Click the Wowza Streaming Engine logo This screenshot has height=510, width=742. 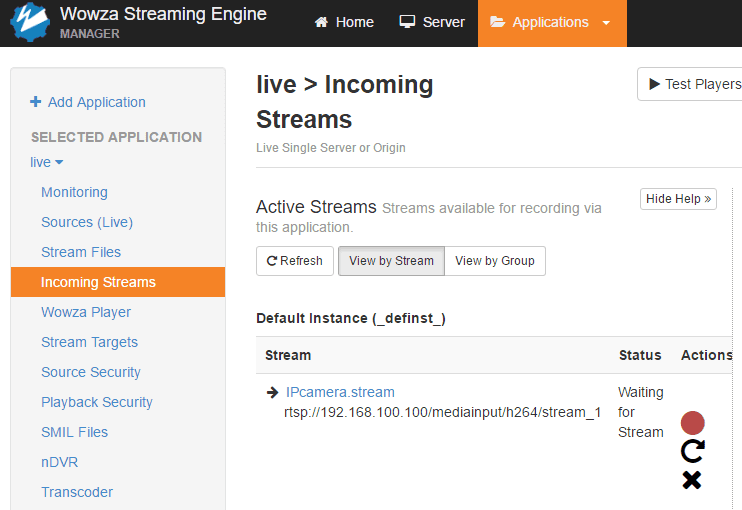[x=29, y=22]
